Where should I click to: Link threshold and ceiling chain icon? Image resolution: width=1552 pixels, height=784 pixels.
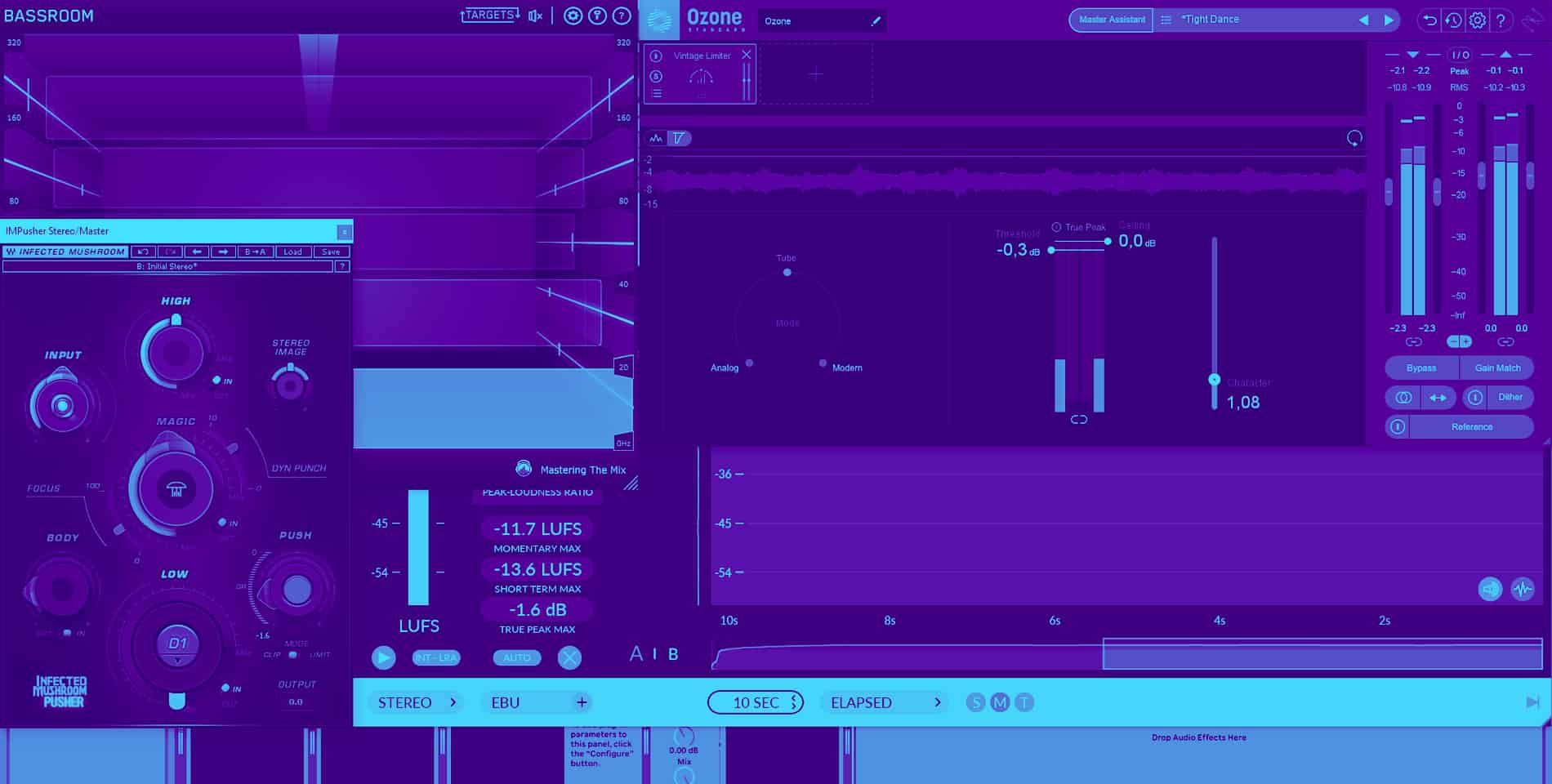[x=1079, y=420]
